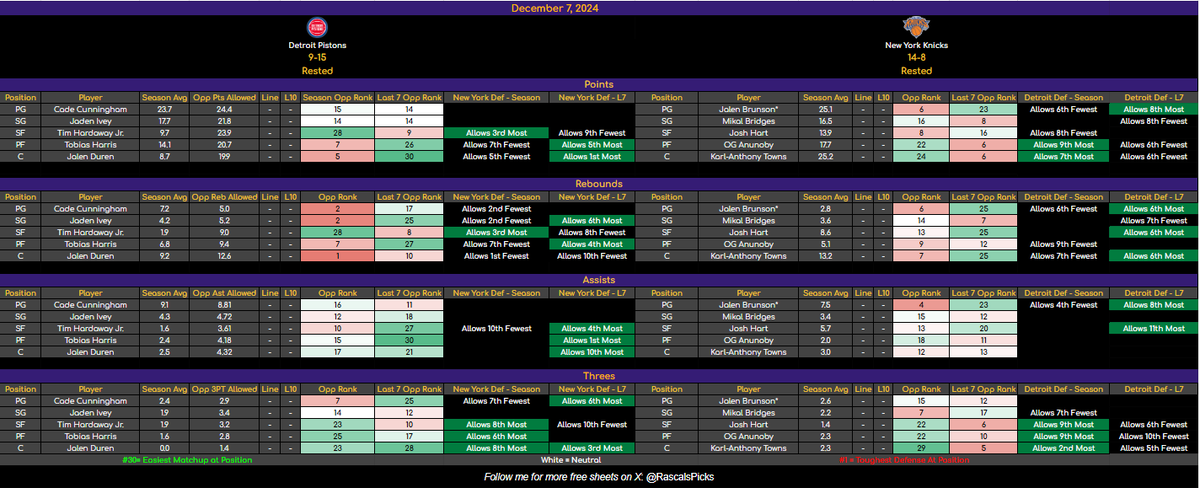Select the Allows 1st Most cell in Assists
1200x488 pixels.
tap(592, 339)
